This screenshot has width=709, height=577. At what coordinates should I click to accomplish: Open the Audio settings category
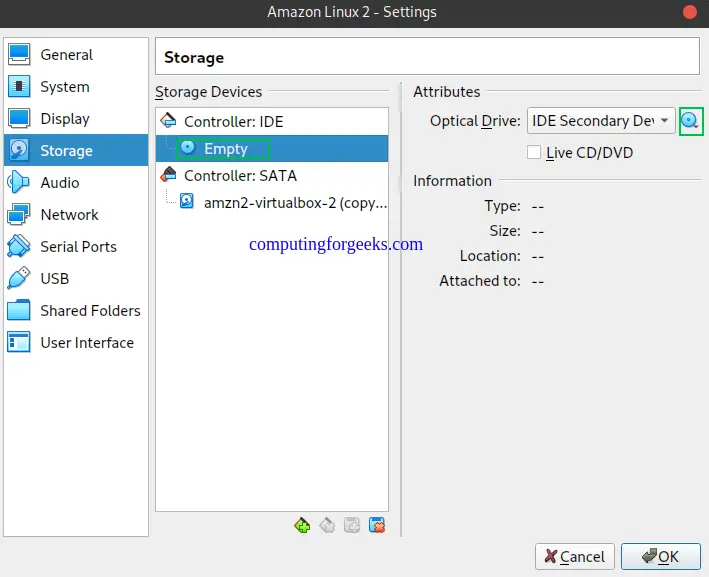click(76, 182)
